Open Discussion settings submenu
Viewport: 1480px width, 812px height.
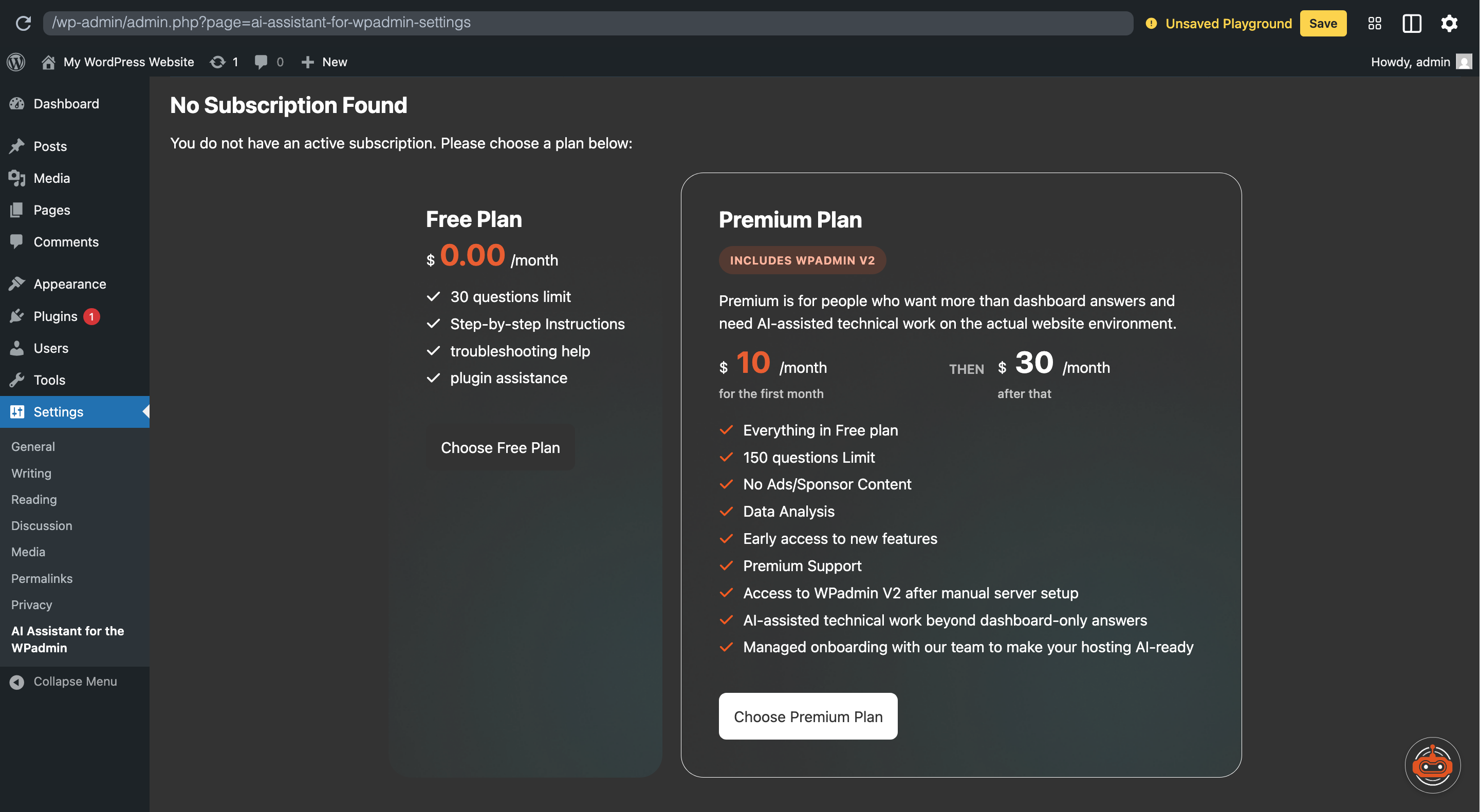[41, 525]
